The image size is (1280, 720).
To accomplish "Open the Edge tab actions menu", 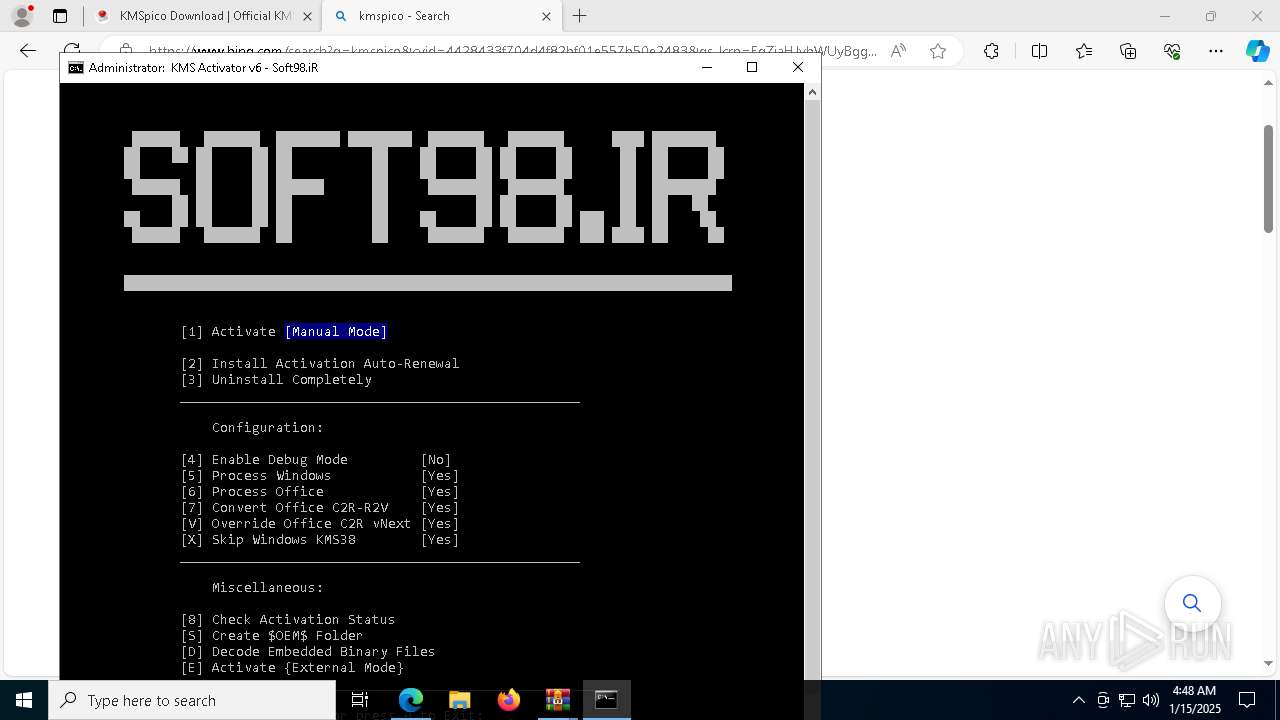I will tap(60, 16).
